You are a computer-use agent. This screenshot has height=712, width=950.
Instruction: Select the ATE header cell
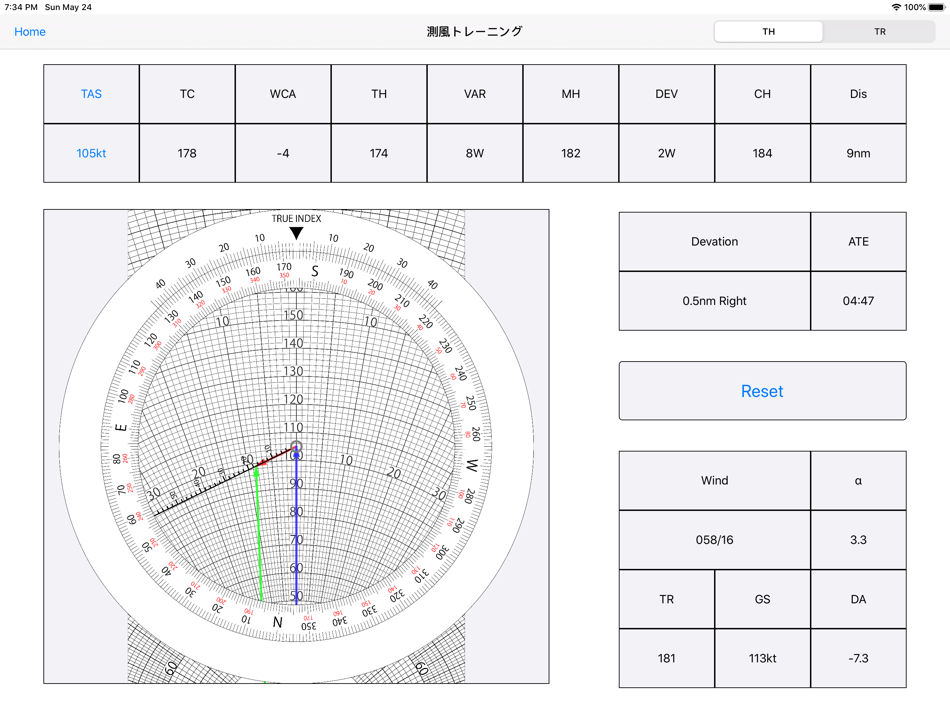[859, 241]
